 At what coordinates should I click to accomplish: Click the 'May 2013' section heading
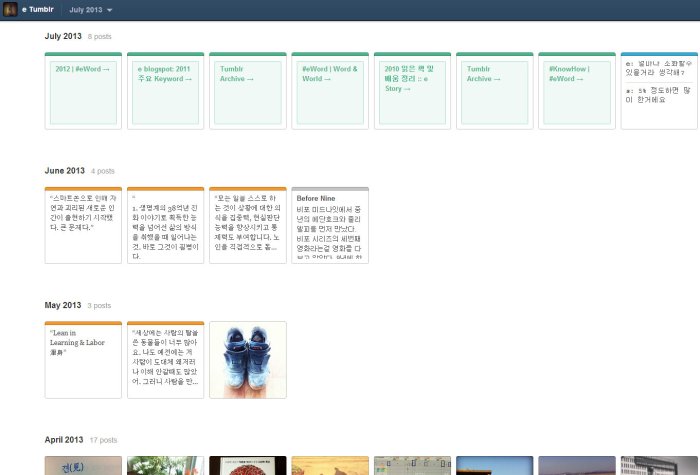63,305
